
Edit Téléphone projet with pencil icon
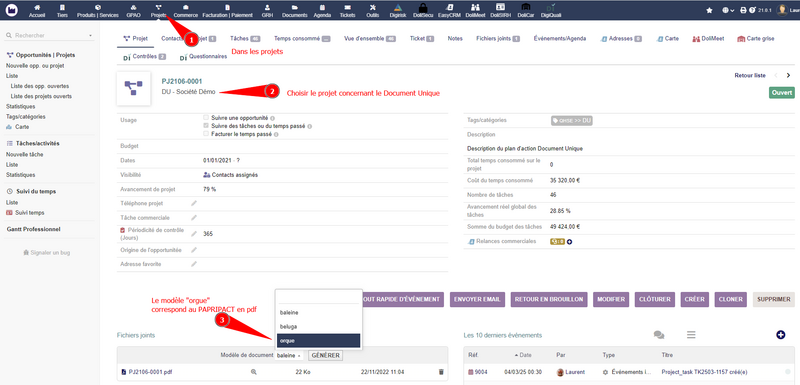point(194,203)
